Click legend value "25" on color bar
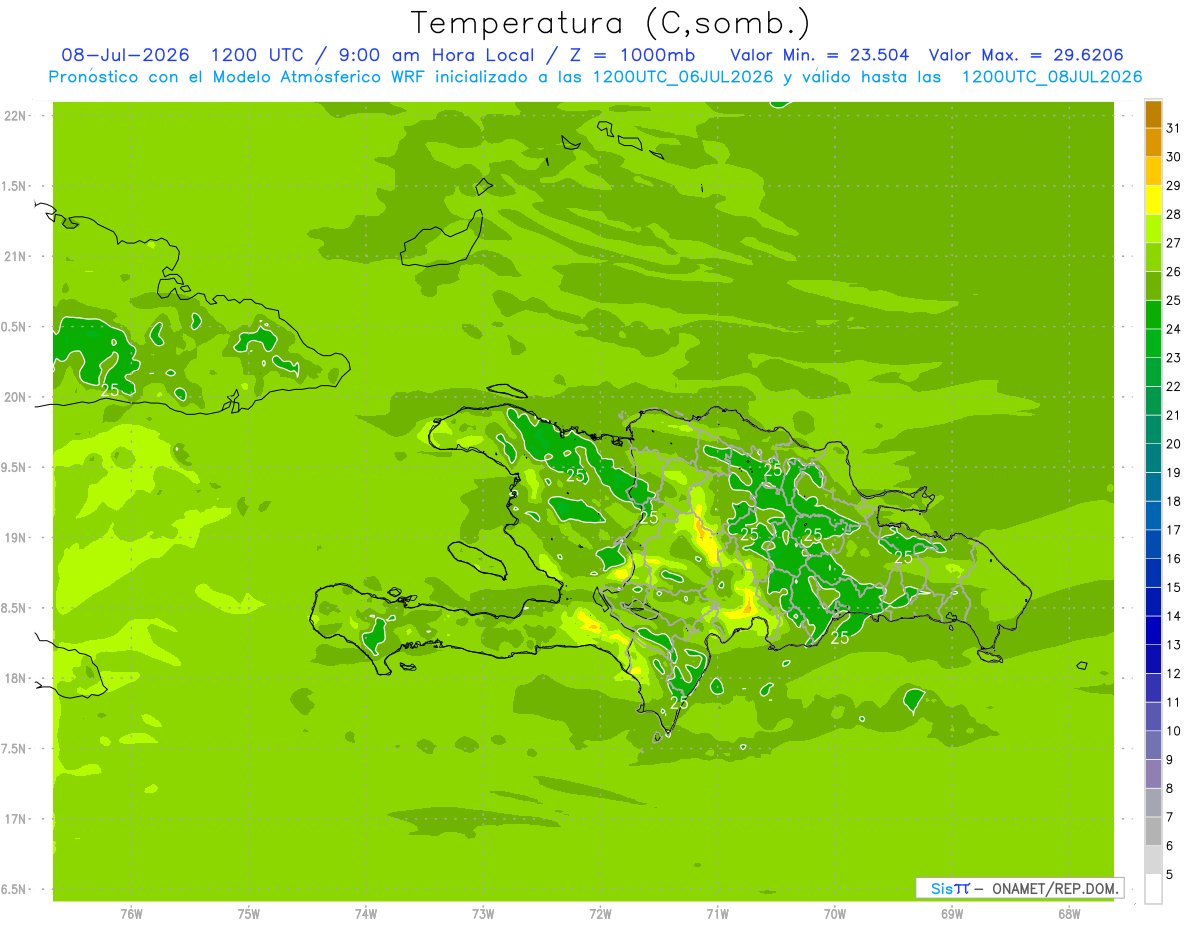 [x=1174, y=300]
